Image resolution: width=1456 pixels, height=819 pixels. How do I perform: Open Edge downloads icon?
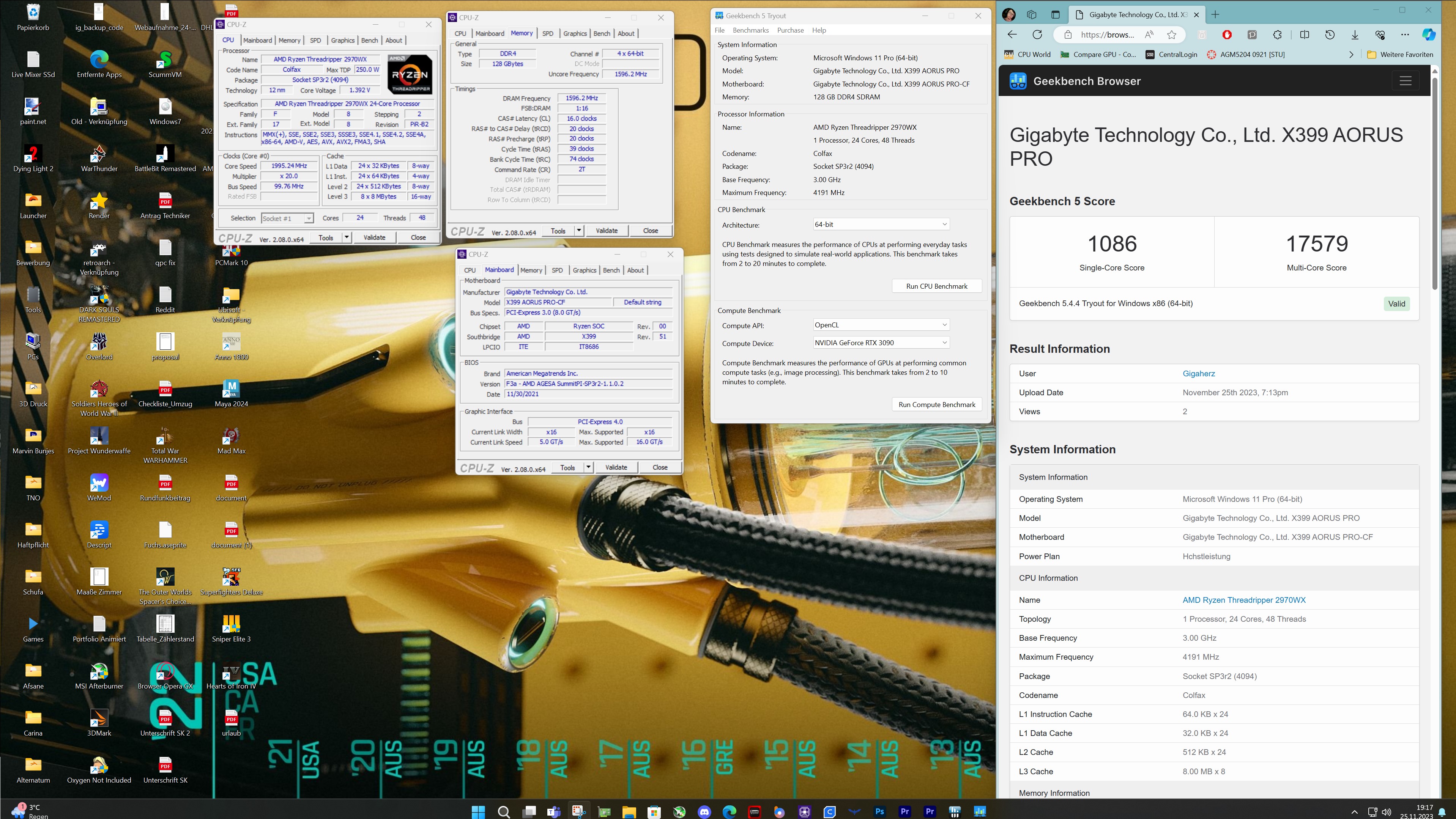coord(1355,35)
